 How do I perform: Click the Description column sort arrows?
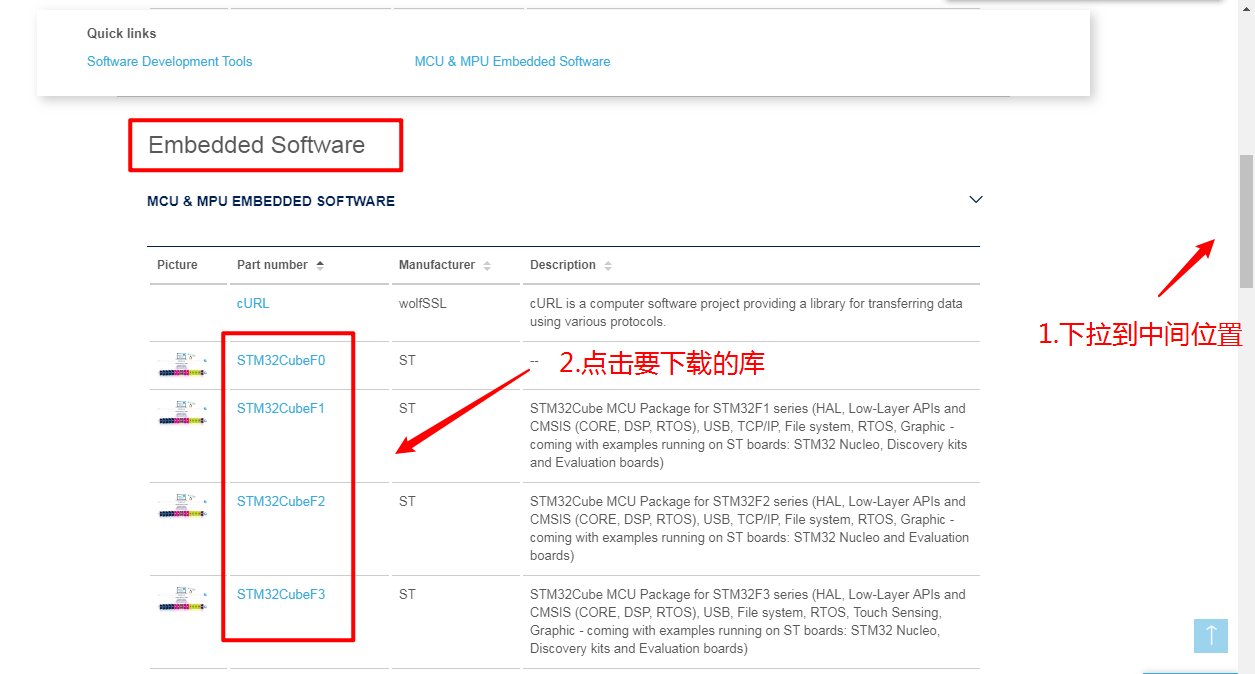coord(608,266)
